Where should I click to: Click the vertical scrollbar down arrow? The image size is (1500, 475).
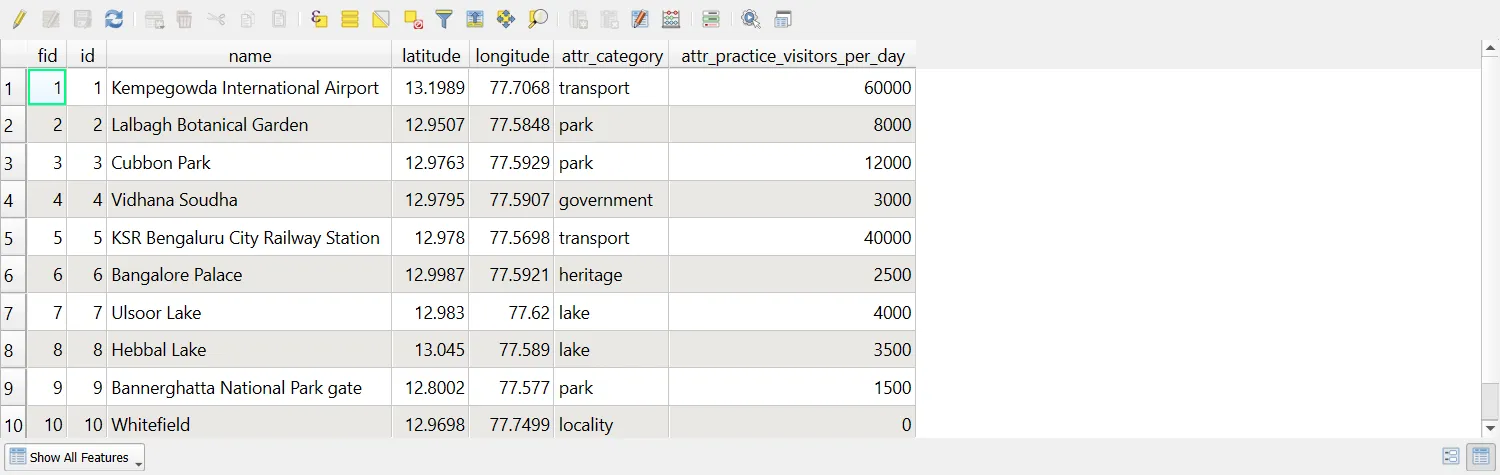pyautogui.click(x=1489, y=429)
